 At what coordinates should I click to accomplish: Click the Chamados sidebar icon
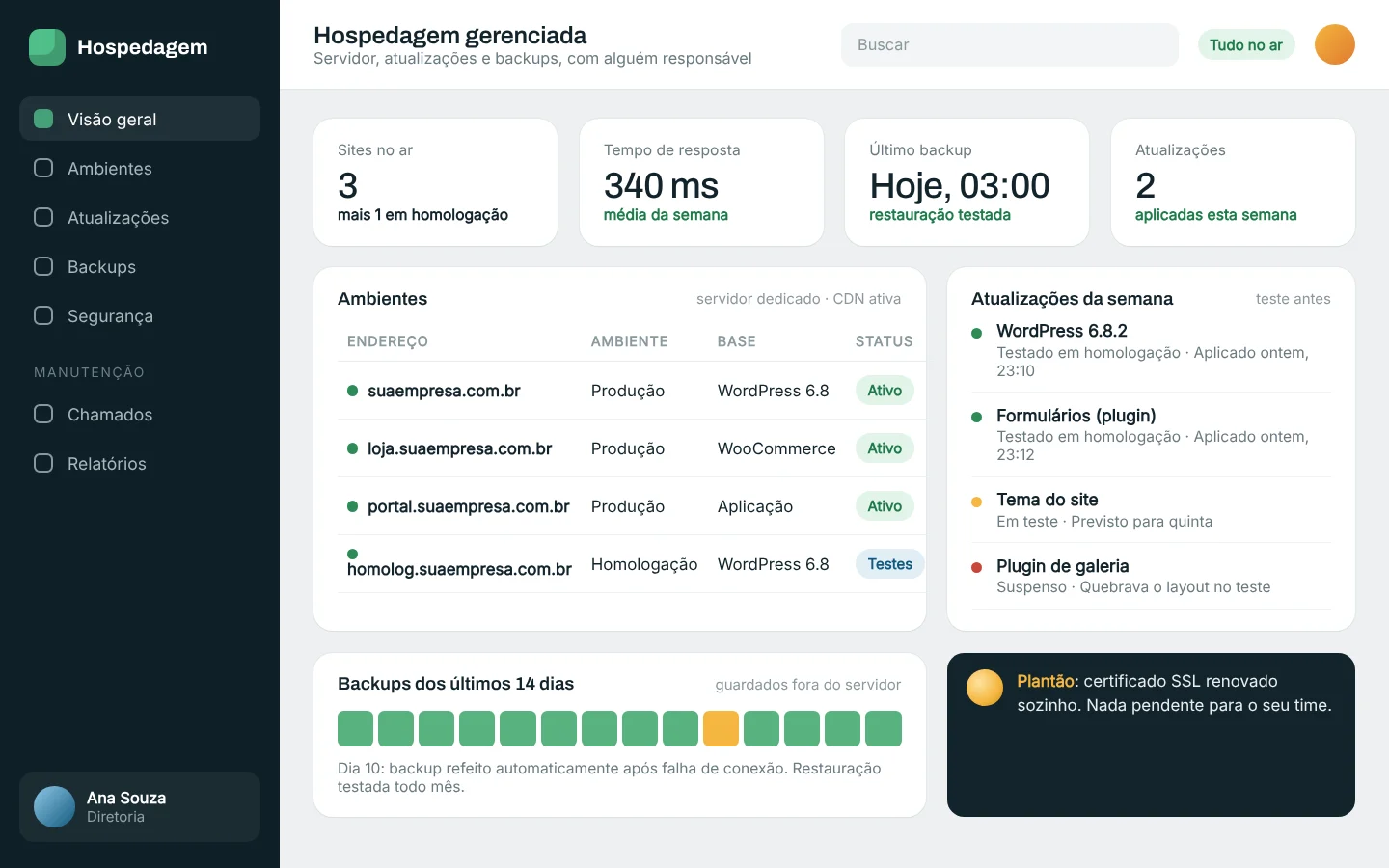click(43, 414)
